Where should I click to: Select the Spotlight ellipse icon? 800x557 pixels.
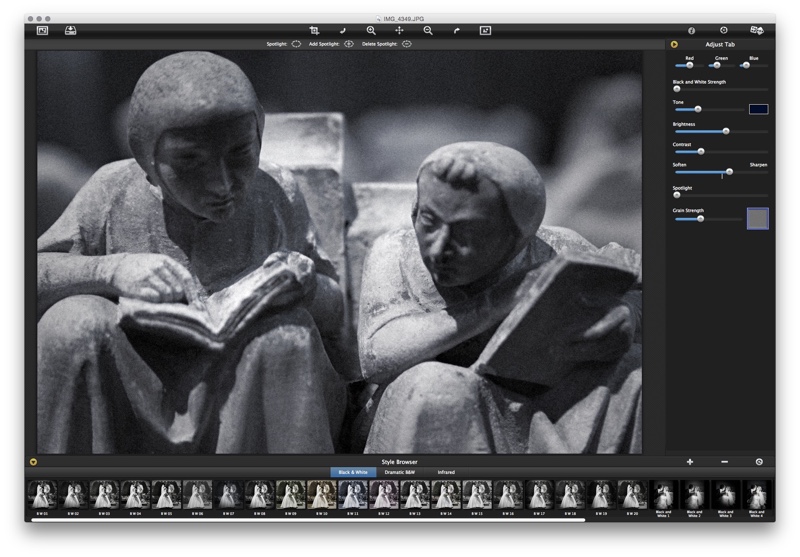click(296, 44)
